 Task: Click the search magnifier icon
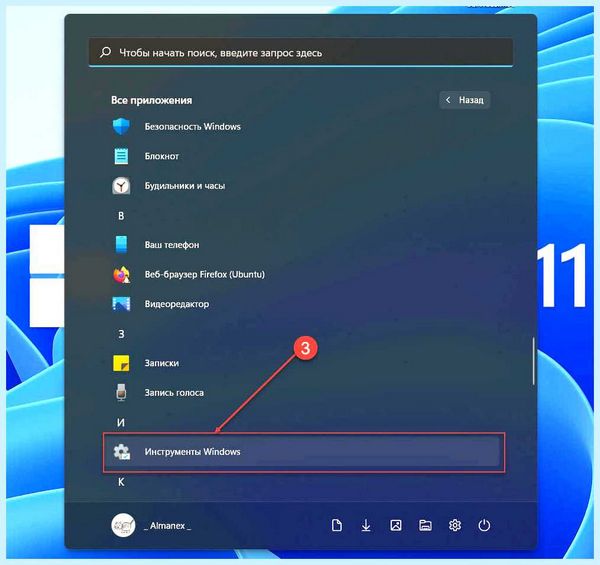(105, 52)
